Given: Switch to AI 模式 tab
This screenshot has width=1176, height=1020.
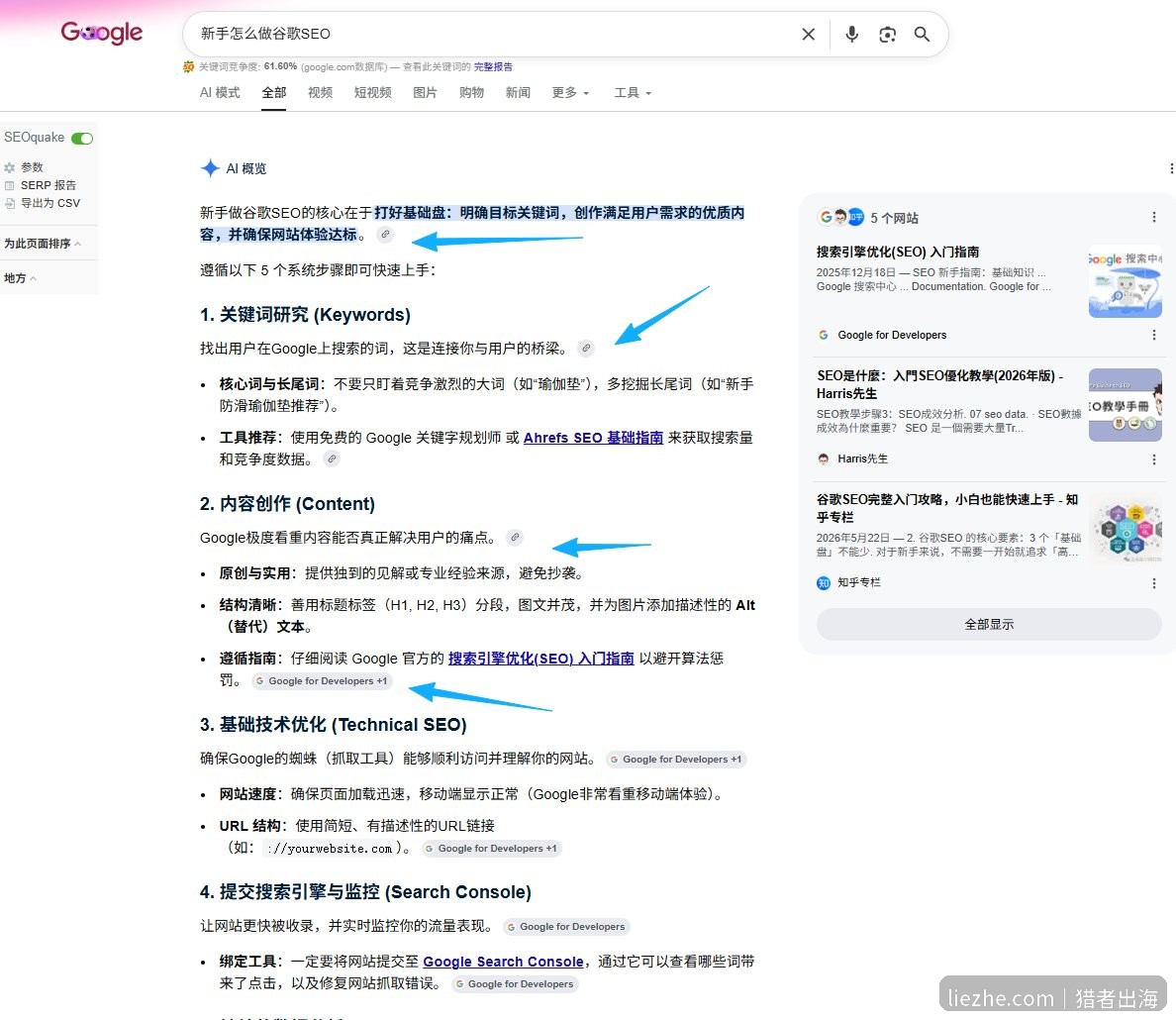Looking at the screenshot, I should (220, 92).
